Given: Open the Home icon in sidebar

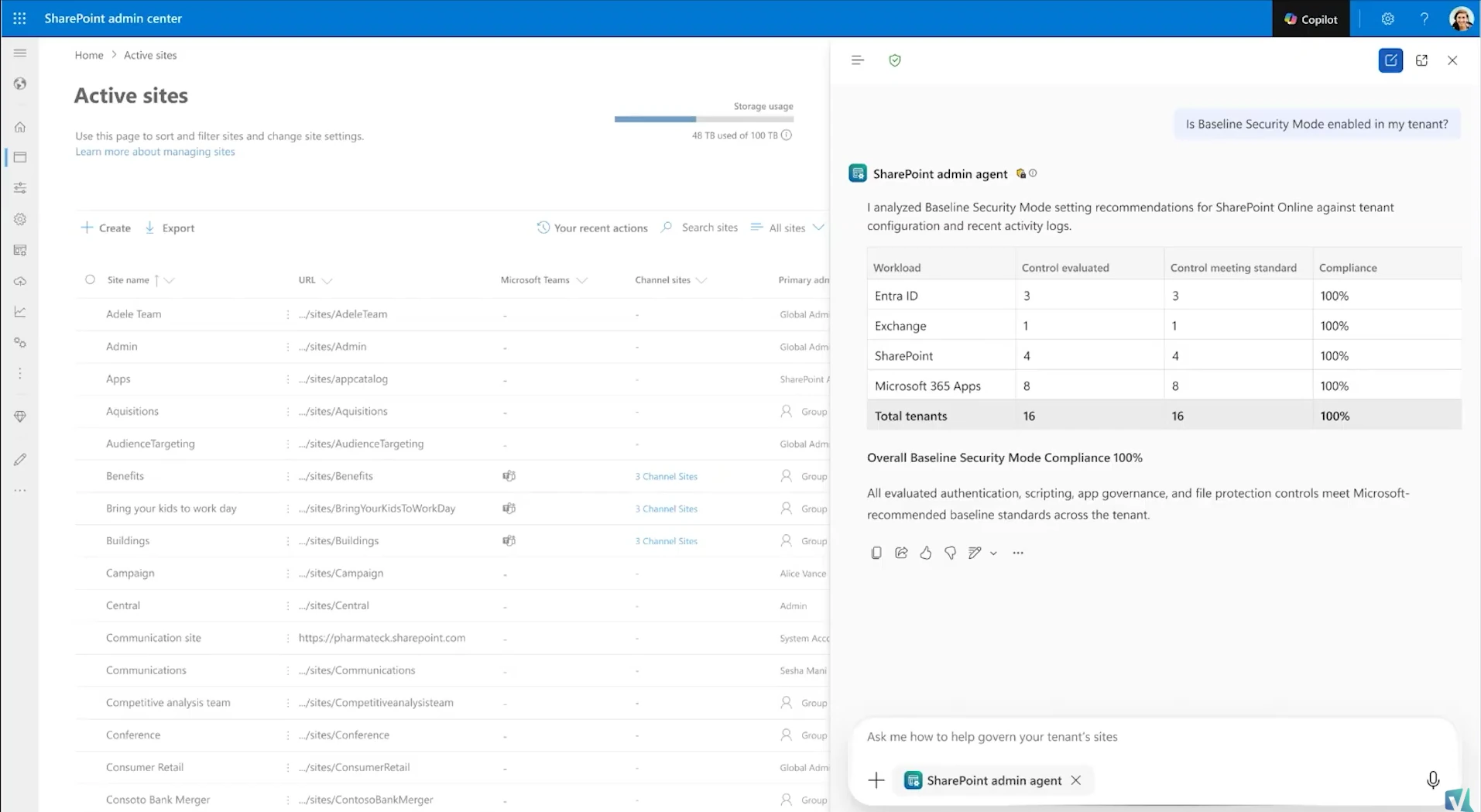Looking at the screenshot, I should click(x=20, y=127).
